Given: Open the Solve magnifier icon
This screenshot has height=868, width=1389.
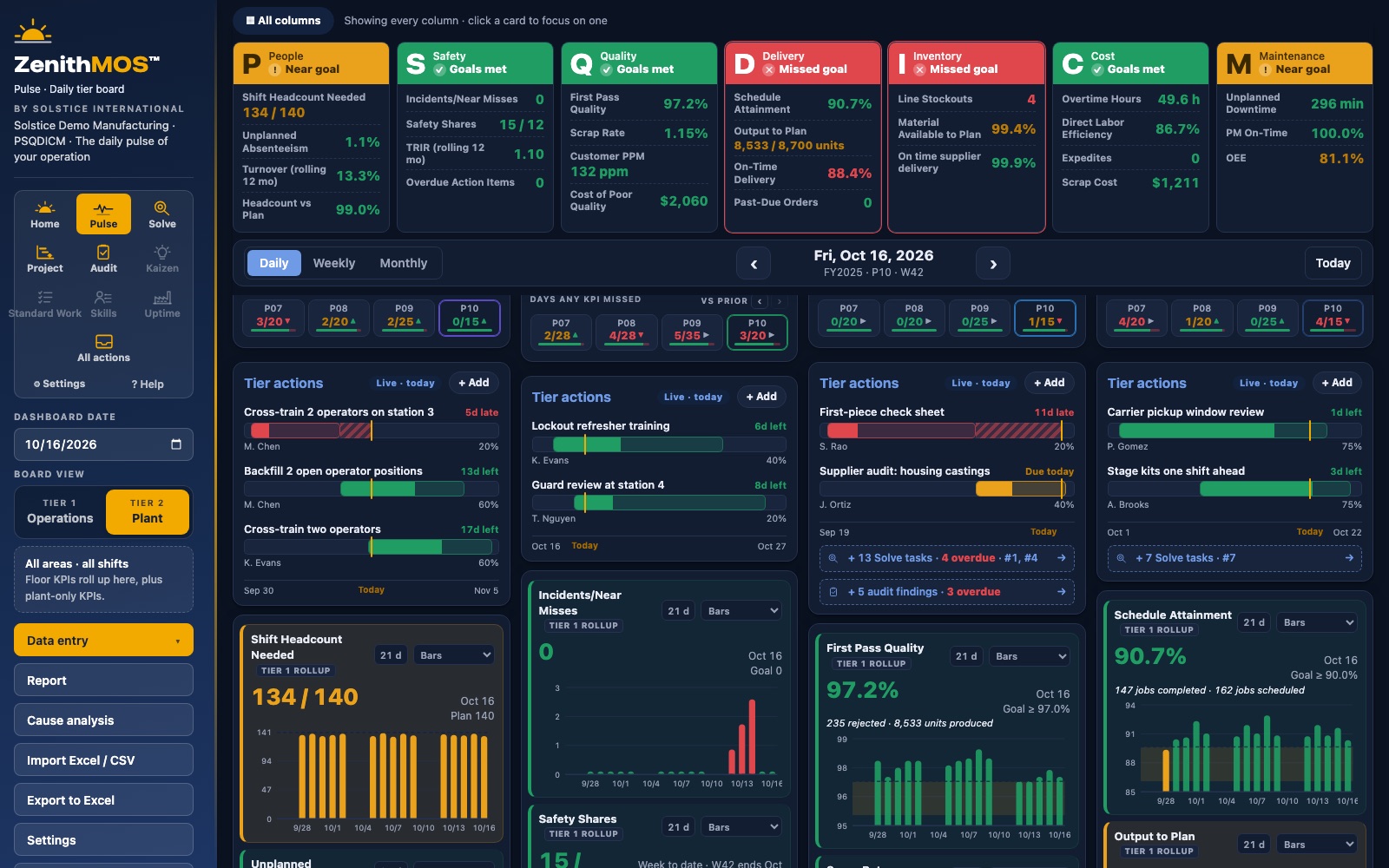Looking at the screenshot, I should click(162, 214).
